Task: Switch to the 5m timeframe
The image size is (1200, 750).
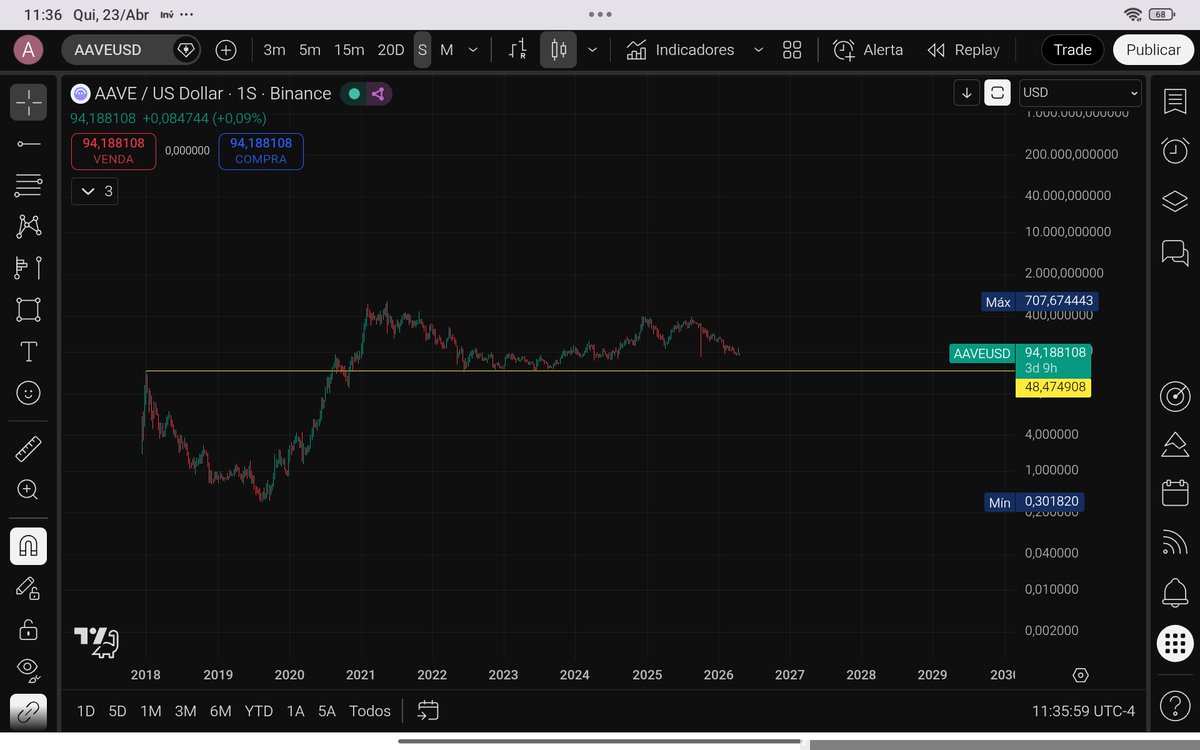Action: coord(310,49)
